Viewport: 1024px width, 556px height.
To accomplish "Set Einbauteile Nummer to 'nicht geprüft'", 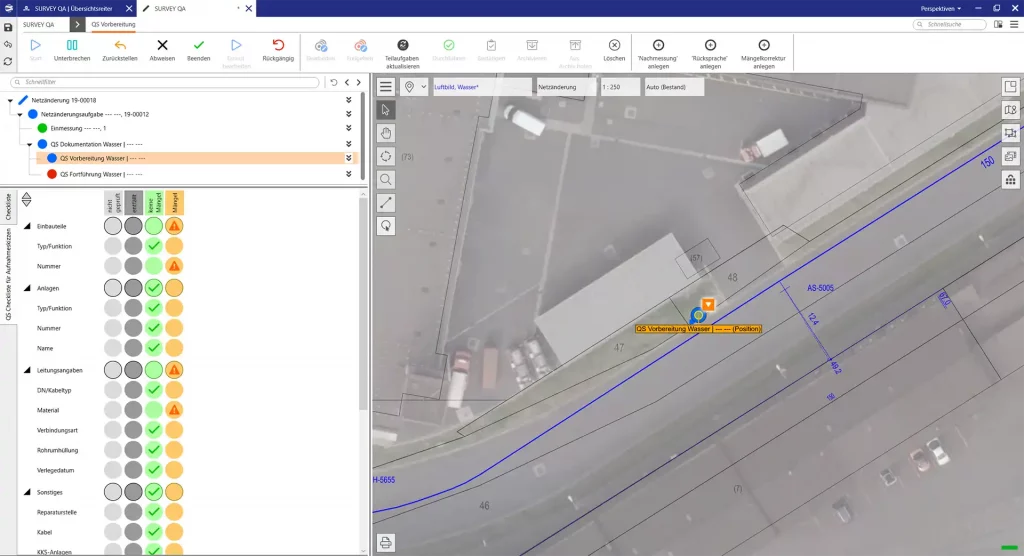I will click(113, 267).
